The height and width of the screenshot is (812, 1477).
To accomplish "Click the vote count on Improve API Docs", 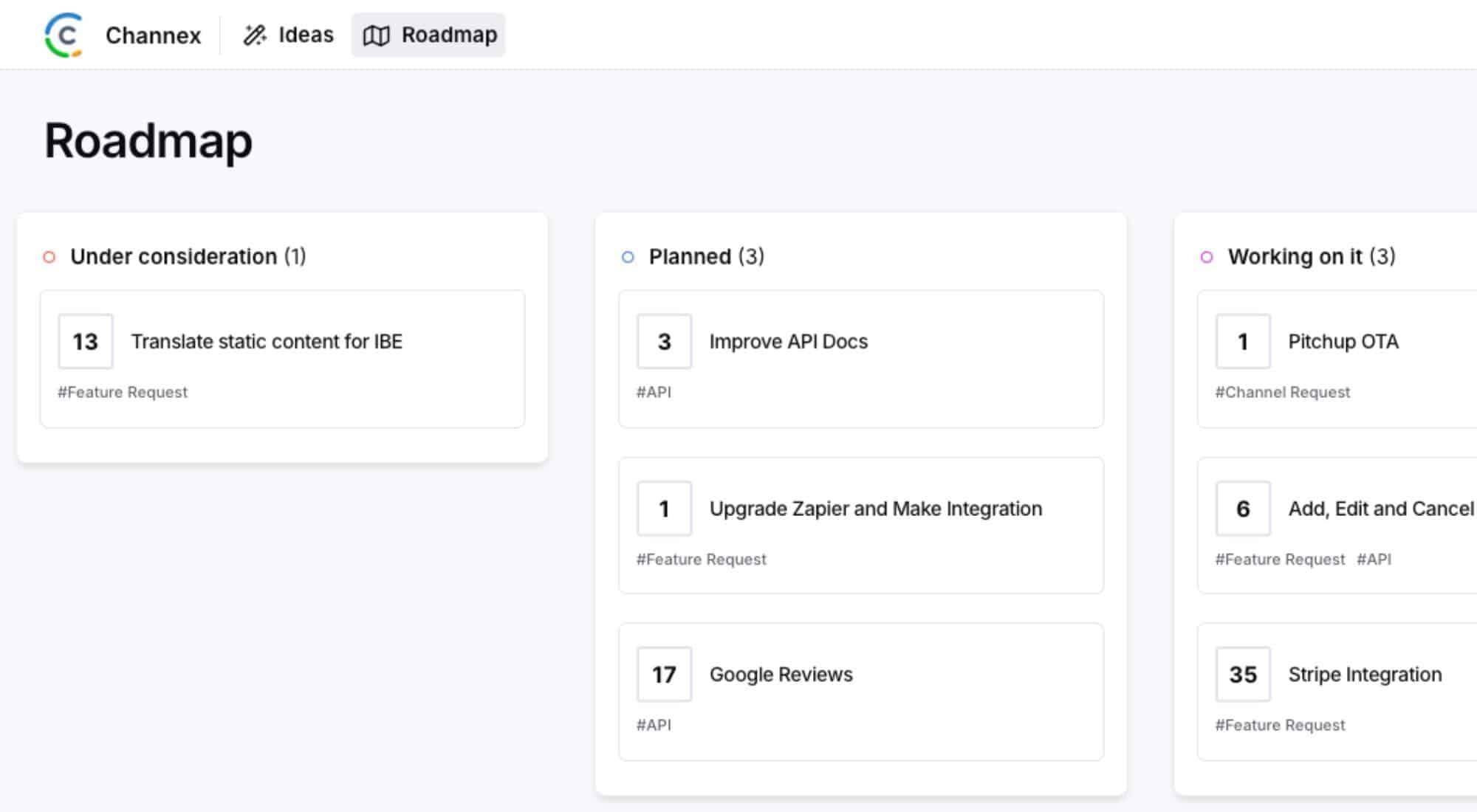I will pos(663,341).
